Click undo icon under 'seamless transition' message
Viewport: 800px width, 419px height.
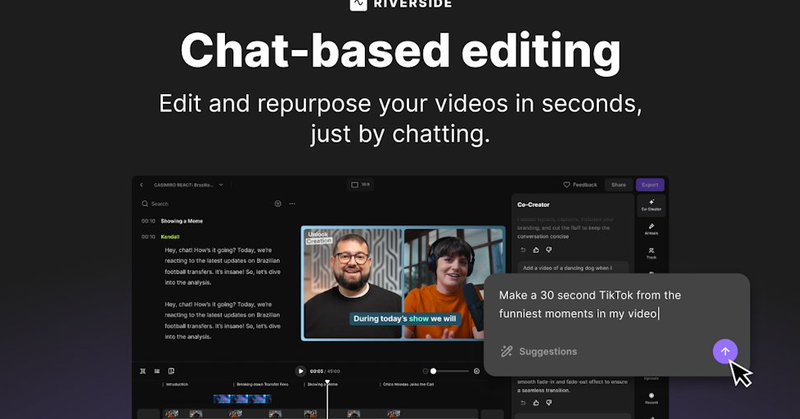point(523,403)
